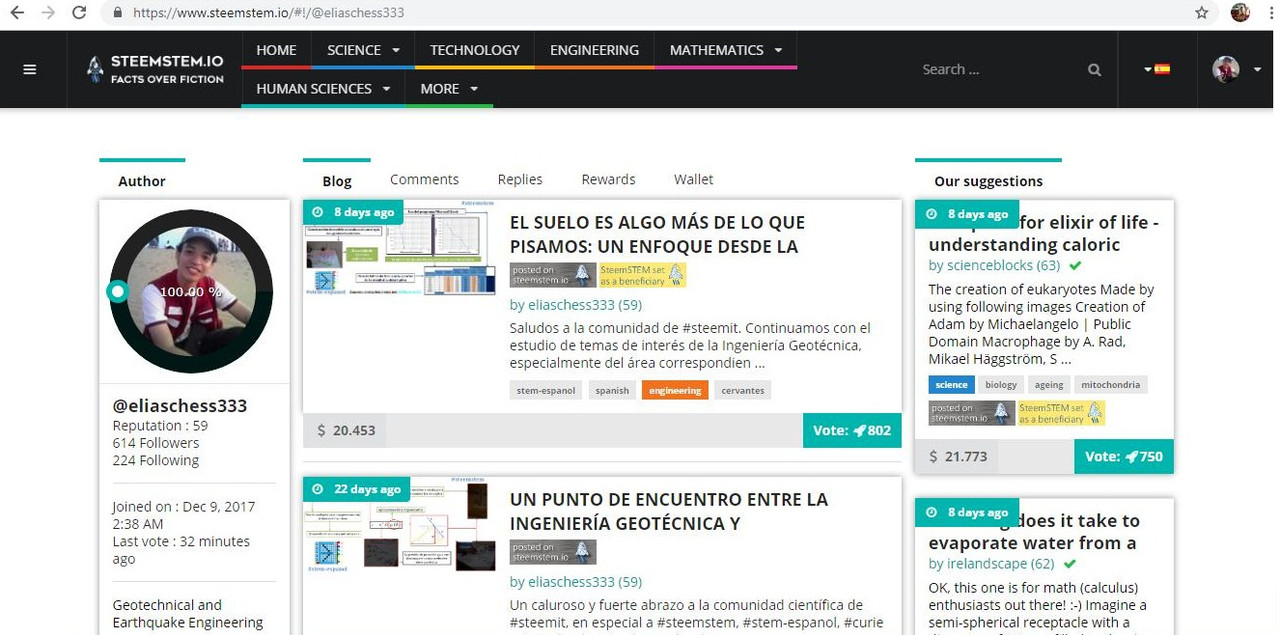Click rocket vote icon beside 750
Screen dimensions: 1280x635
tap(1130, 456)
